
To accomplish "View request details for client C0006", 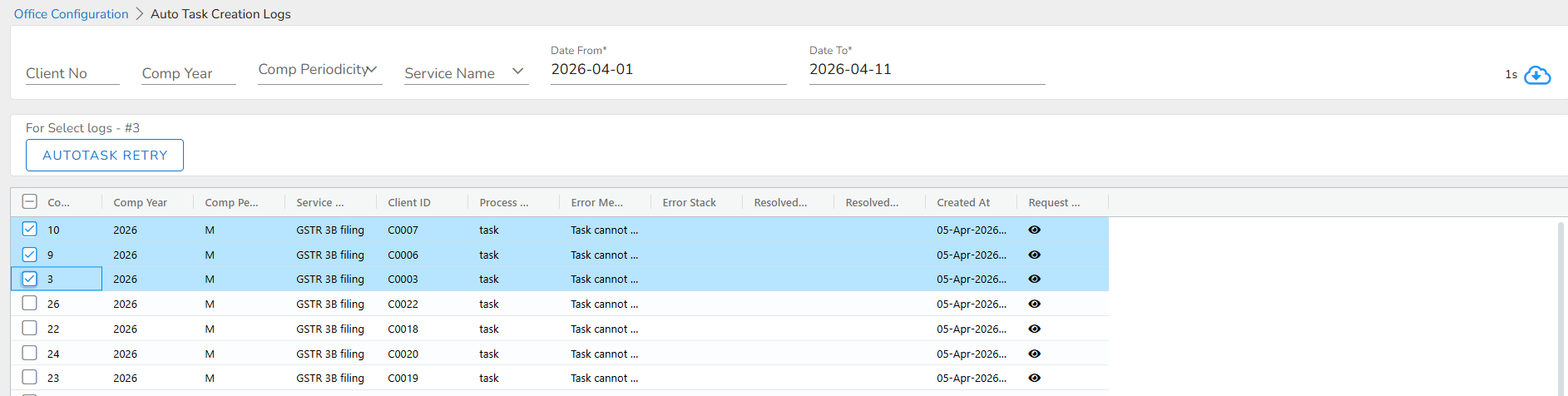I will point(1034,255).
